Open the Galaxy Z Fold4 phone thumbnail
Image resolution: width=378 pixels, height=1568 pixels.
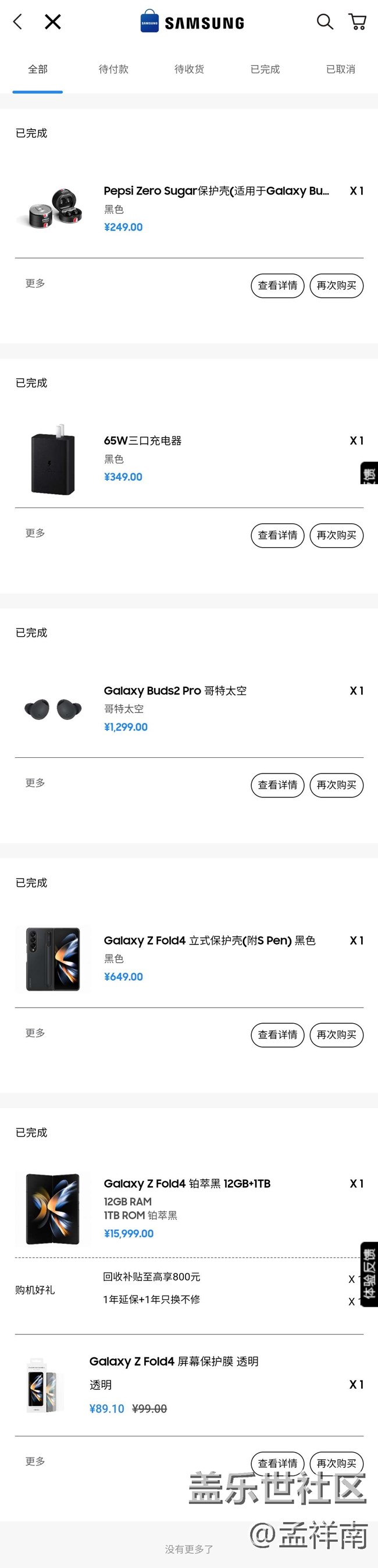tap(53, 1209)
